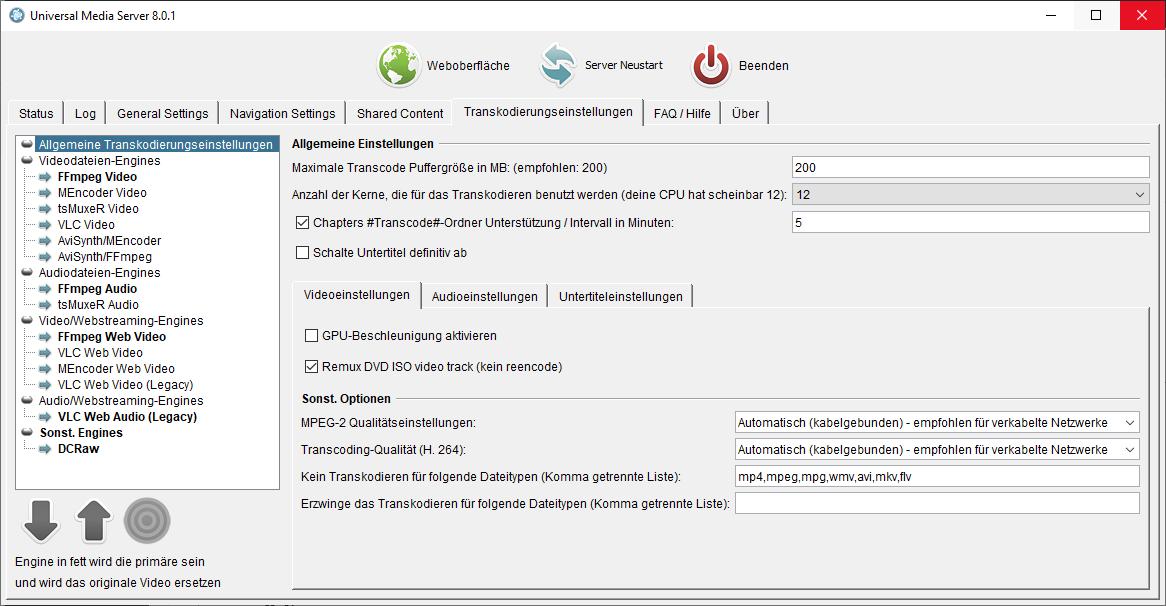Open the Navigation Settings tab
The image size is (1166, 606).
(283, 113)
